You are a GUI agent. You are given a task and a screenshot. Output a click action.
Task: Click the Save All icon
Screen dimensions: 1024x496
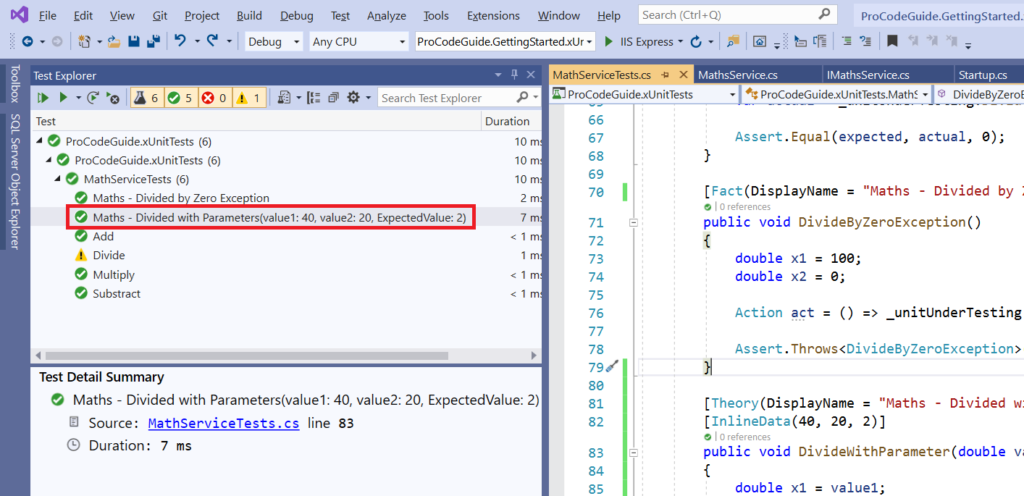pyautogui.click(x=153, y=42)
